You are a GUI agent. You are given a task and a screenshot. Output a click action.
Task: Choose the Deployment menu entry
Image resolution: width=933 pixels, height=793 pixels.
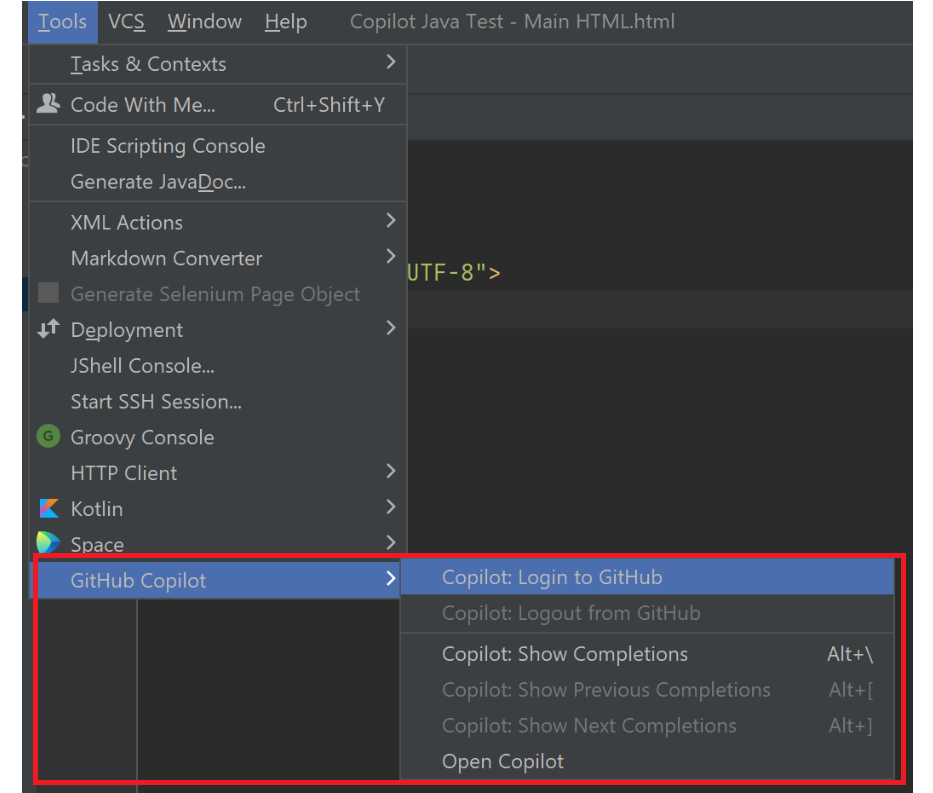tap(218, 330)
